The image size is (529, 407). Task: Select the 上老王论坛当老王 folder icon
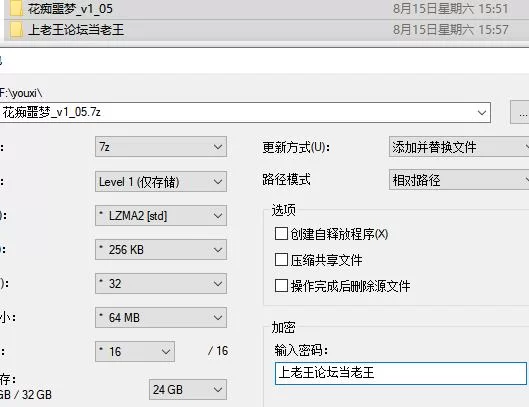pyautogui.click(x=16, y=30)
